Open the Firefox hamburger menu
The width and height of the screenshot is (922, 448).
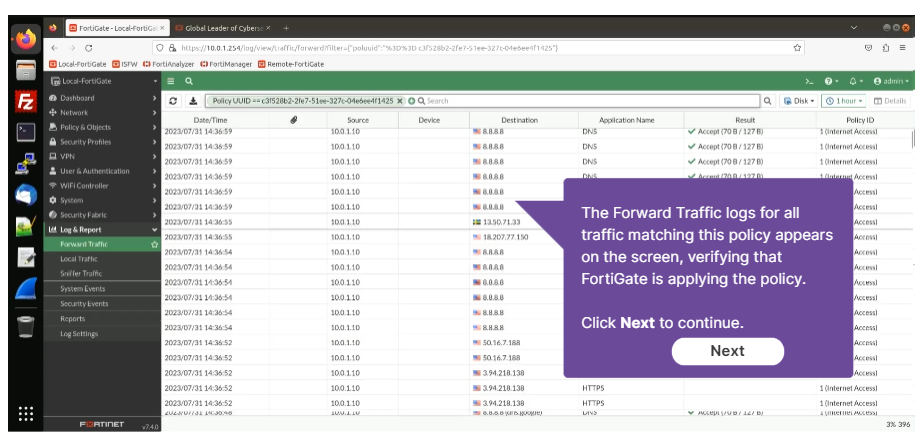pyautogui.click(x=903, y=48)
